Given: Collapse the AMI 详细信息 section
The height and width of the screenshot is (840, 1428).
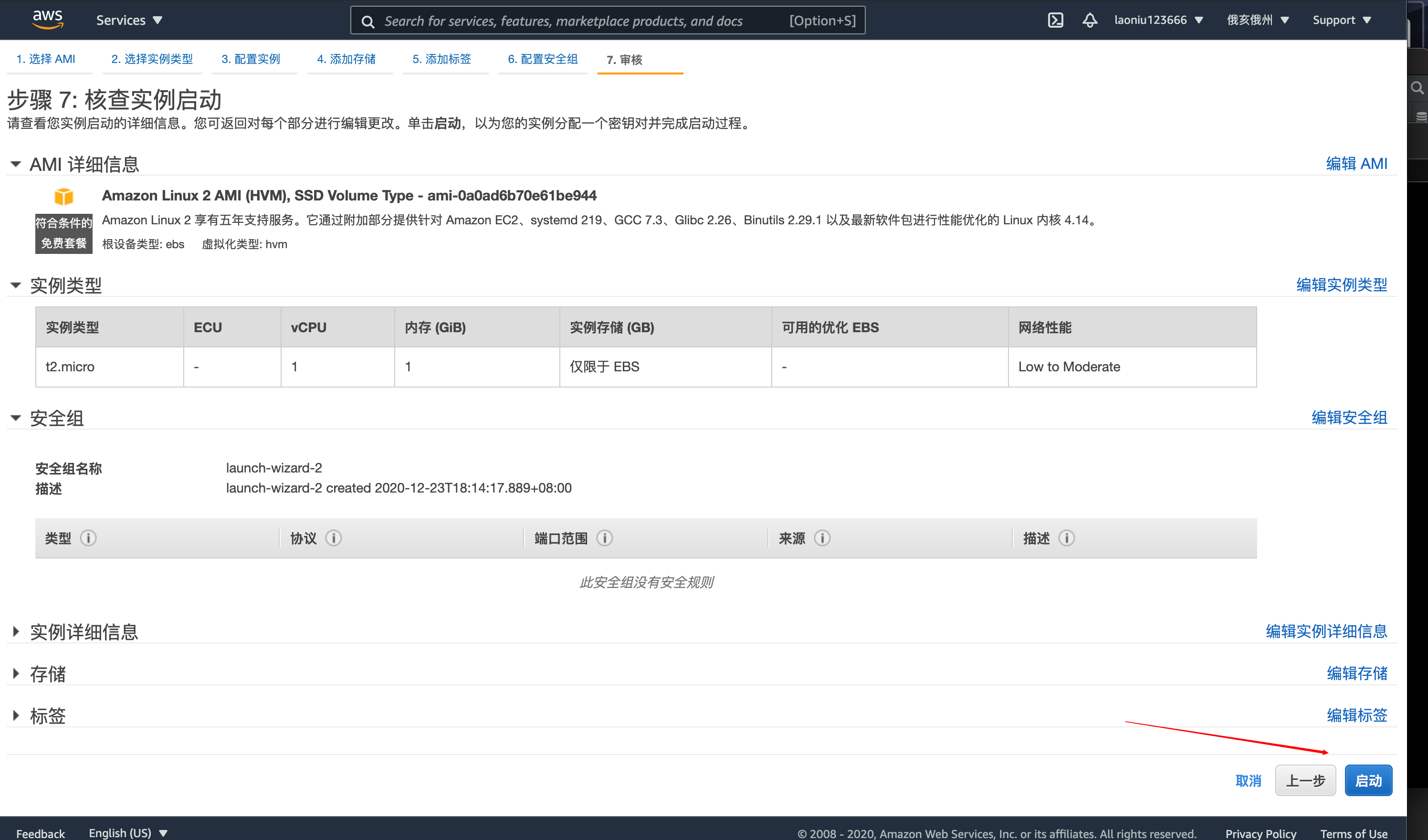Looking at the screenshot, I should pyautogui.click(x=16, y=164).
